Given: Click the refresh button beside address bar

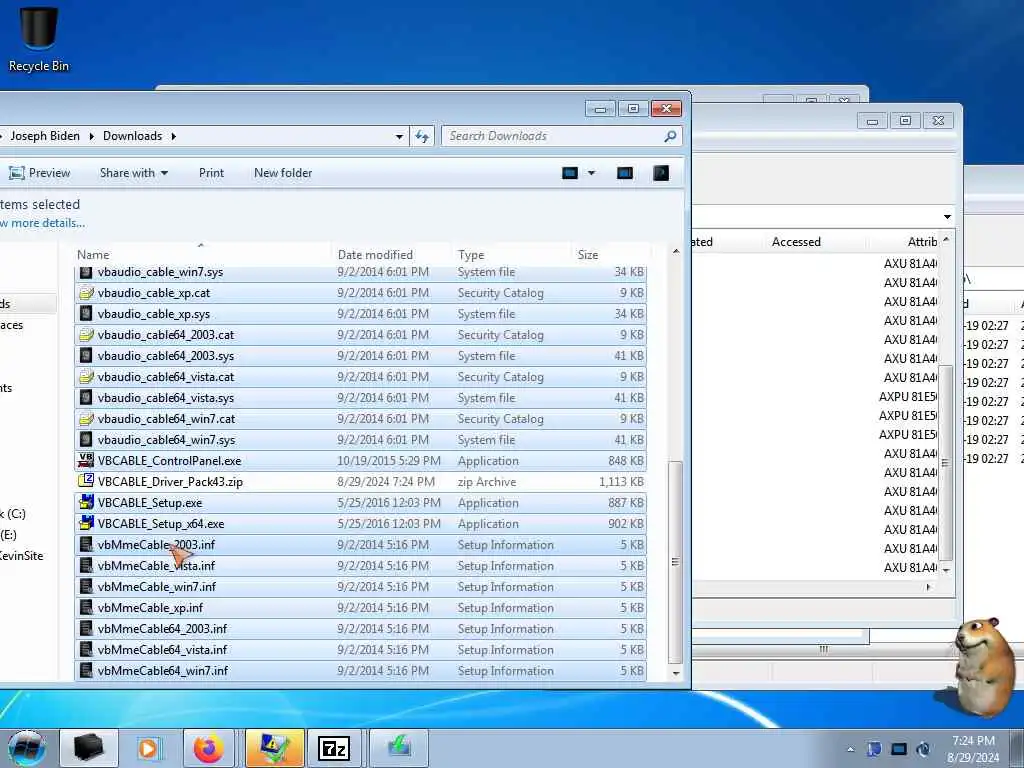Looking at the screenshot, I should [422, 136].
